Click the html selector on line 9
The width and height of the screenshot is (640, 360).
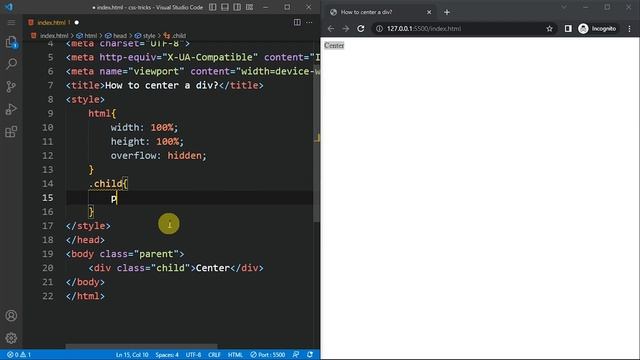coord(100,113)
